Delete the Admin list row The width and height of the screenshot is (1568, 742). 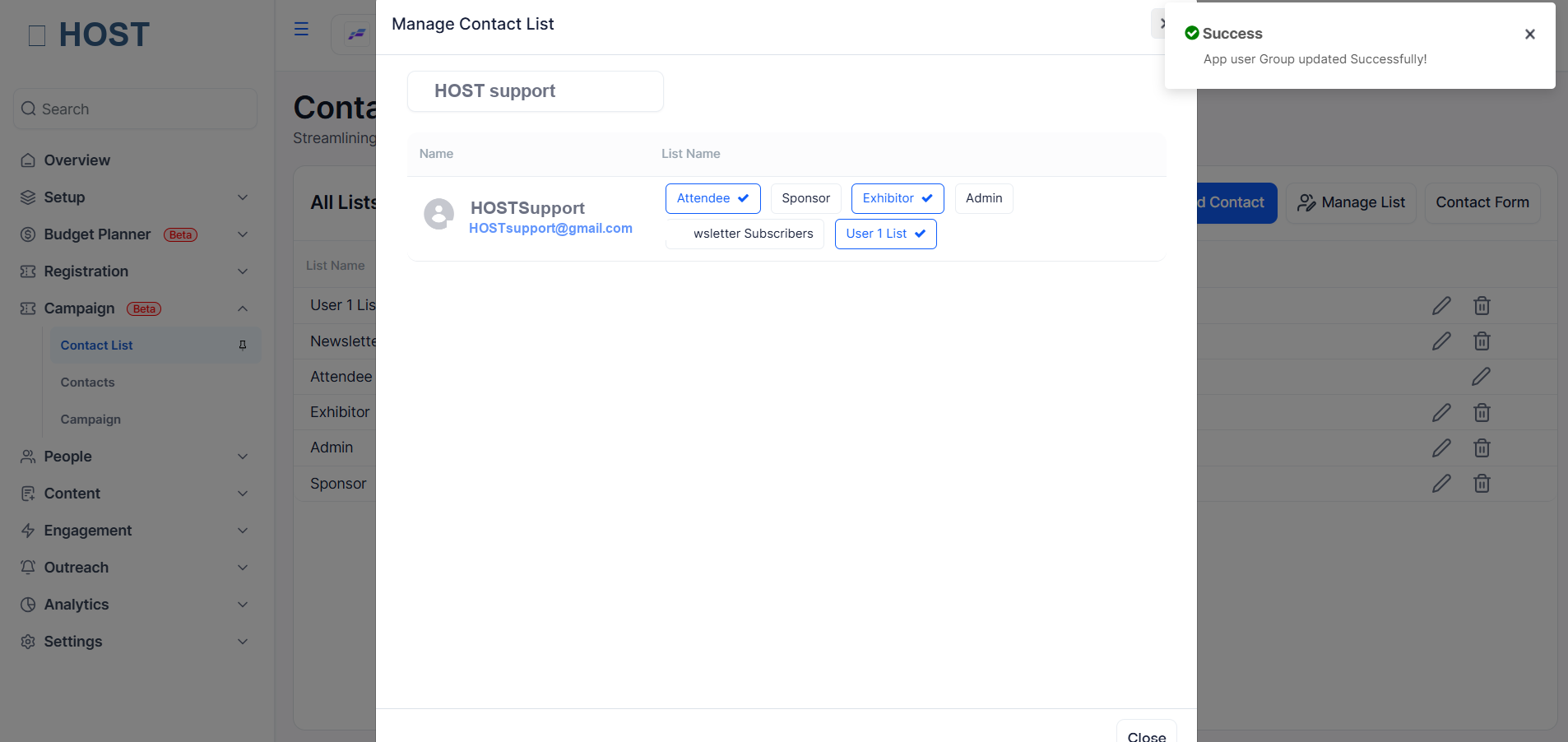[1482, 448]
